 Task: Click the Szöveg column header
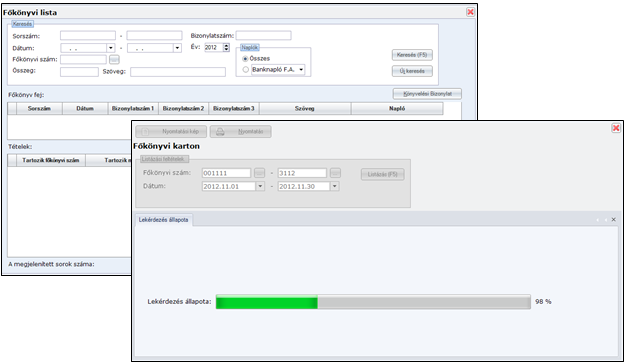tap(305, 109)
